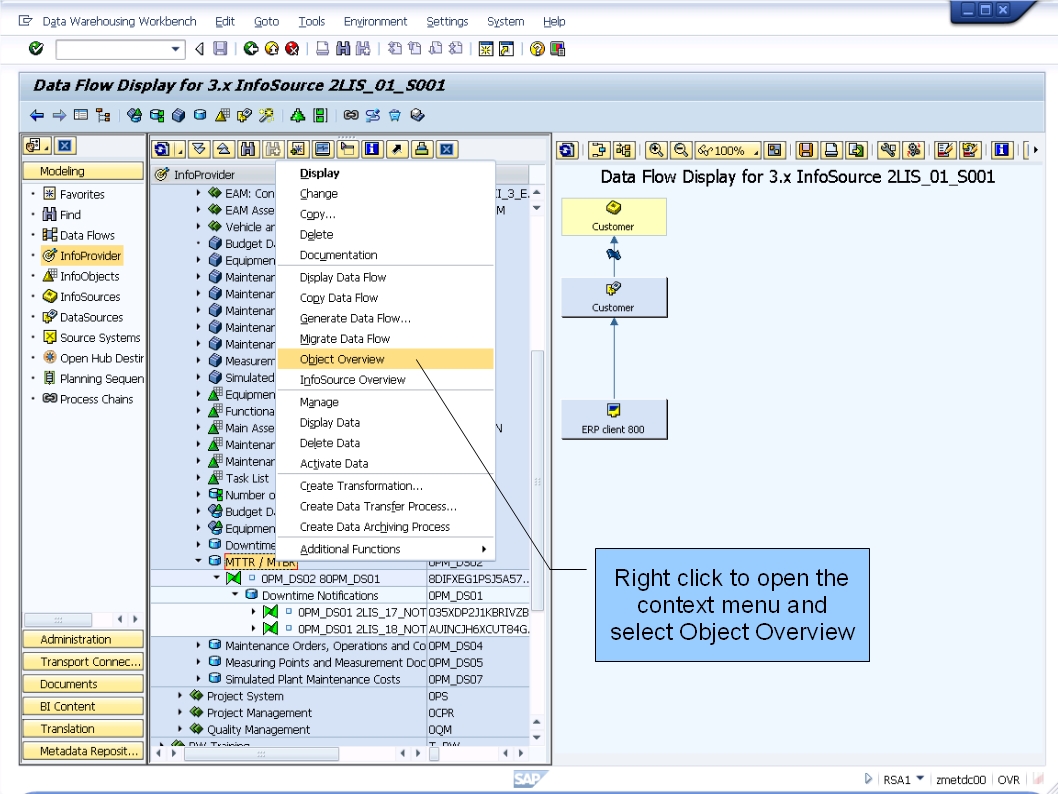The width and height of the screenshot is (1058, 794).
Task: Click the yellow Exit icon
Action: pyautogui.click(x=272, y=49)
